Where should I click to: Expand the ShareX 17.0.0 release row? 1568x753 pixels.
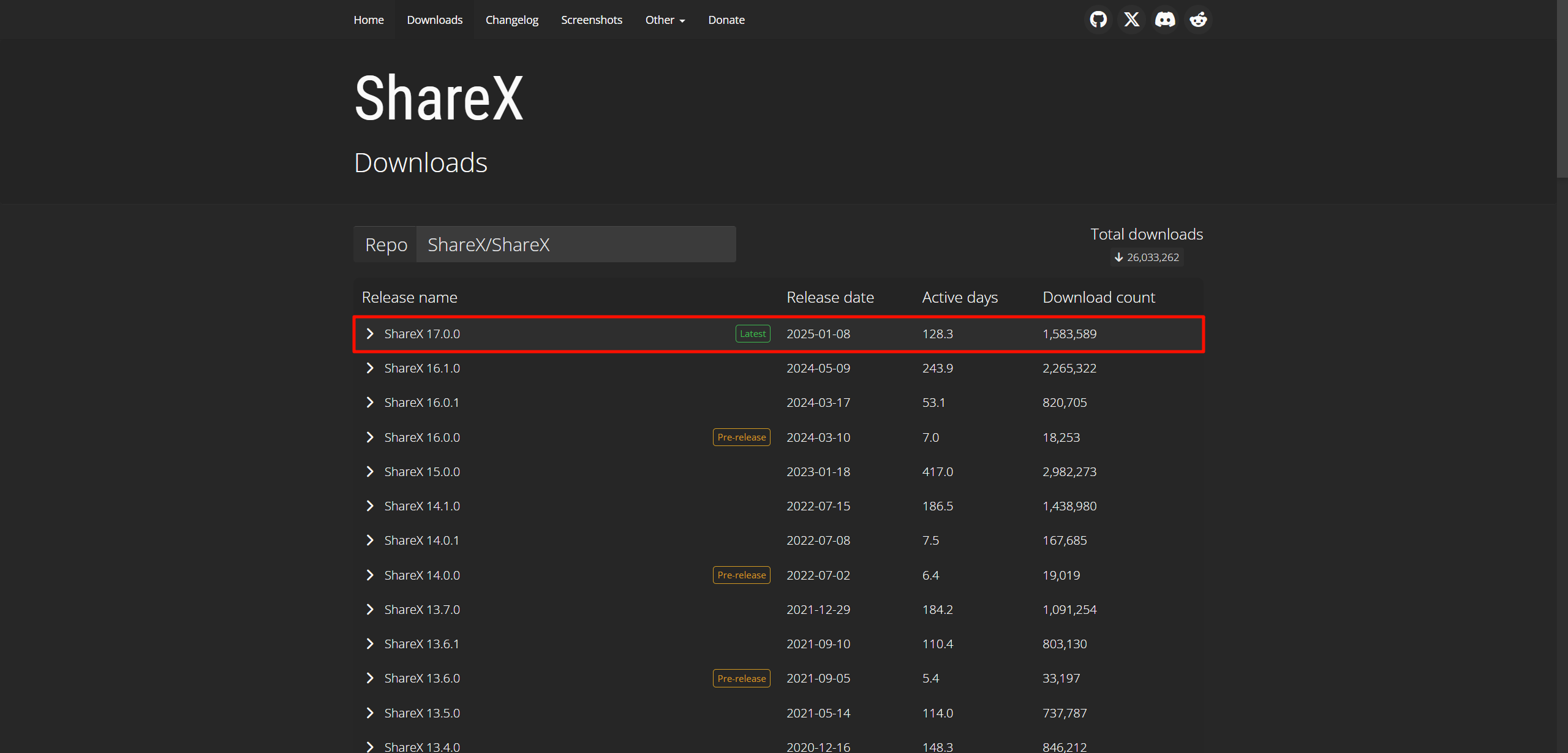370,334
